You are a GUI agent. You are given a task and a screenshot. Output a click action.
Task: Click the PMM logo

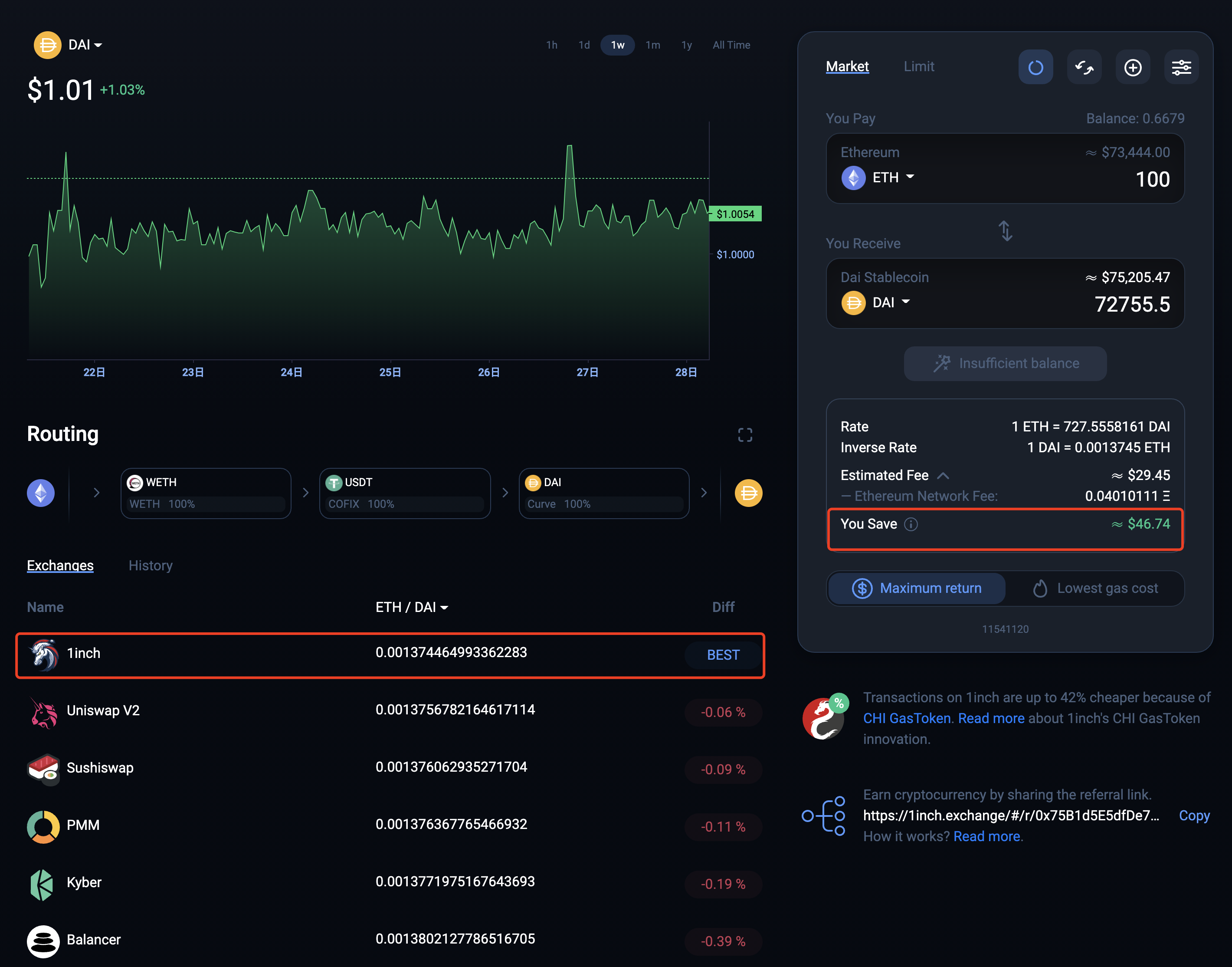pyautogui.click(x=43, y=826)
